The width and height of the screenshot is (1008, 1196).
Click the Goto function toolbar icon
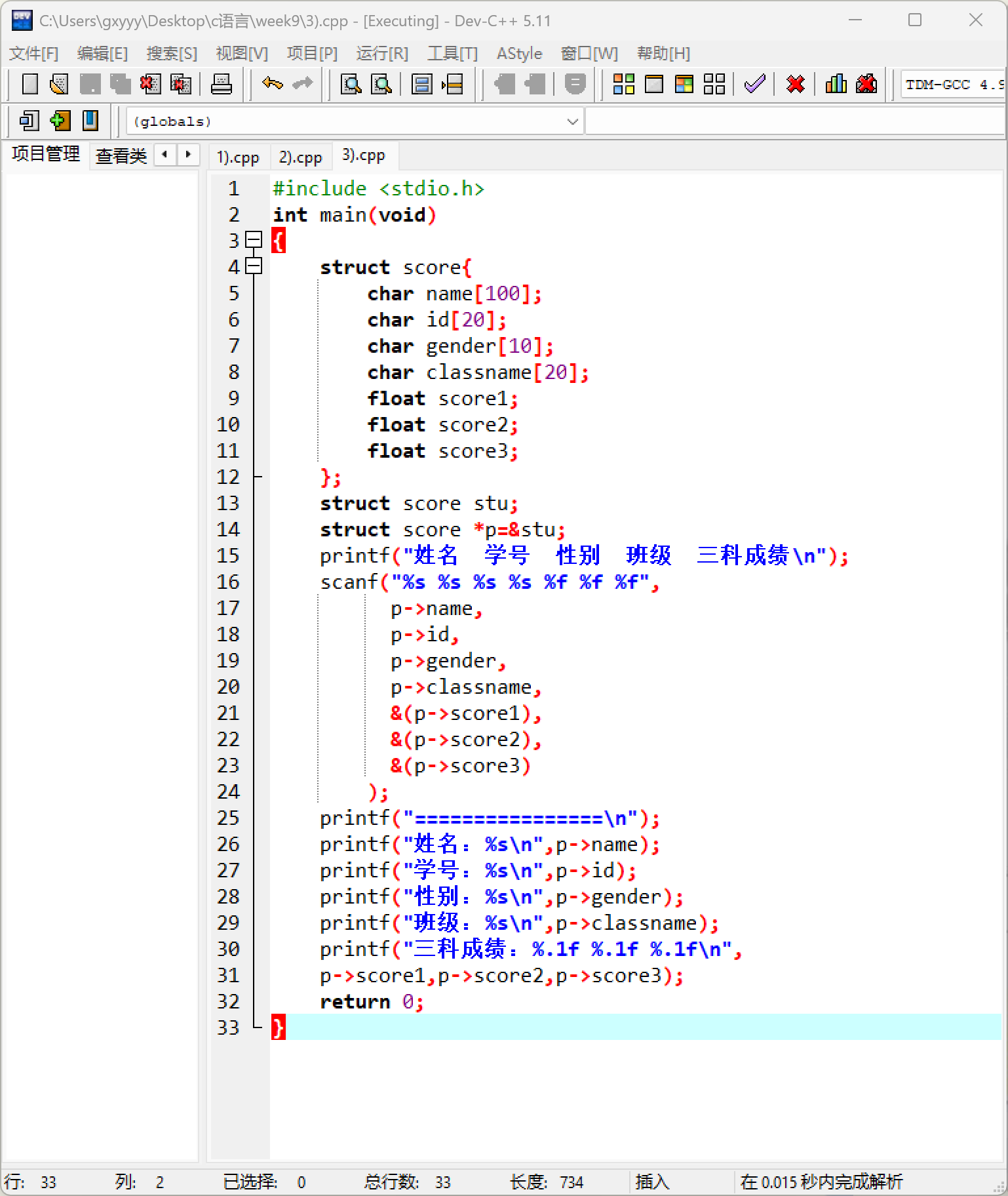(422, 84)
